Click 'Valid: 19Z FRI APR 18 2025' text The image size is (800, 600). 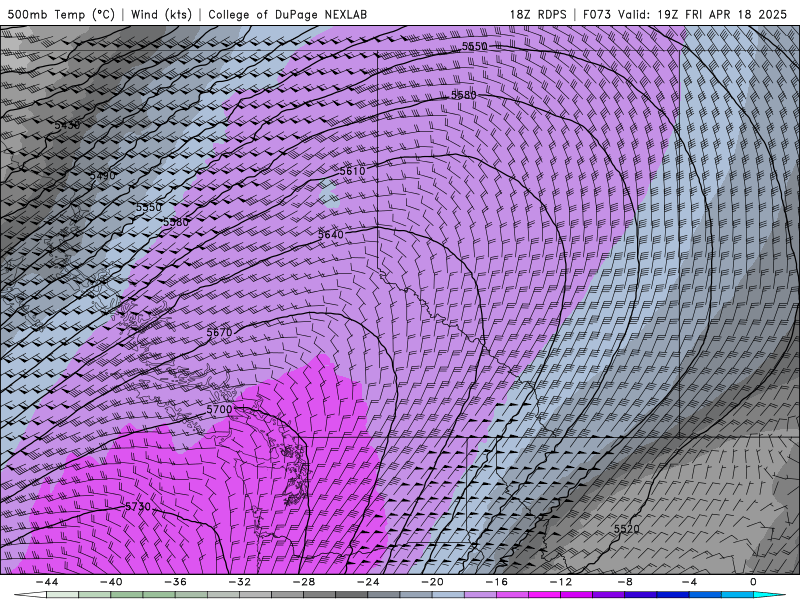[703, 14]
